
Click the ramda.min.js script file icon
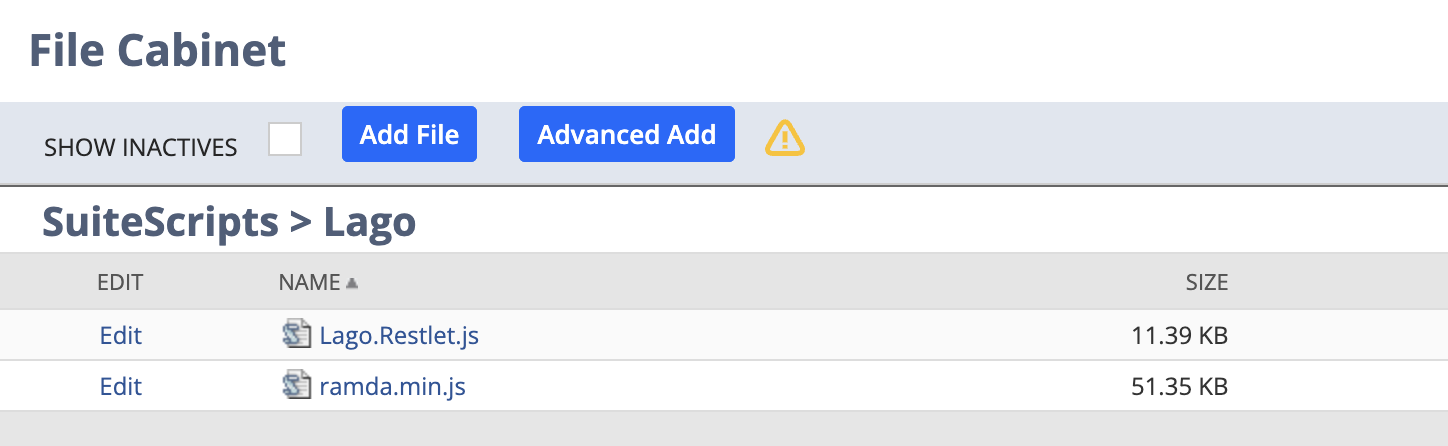pyautogui.click(x=298, y=385)
